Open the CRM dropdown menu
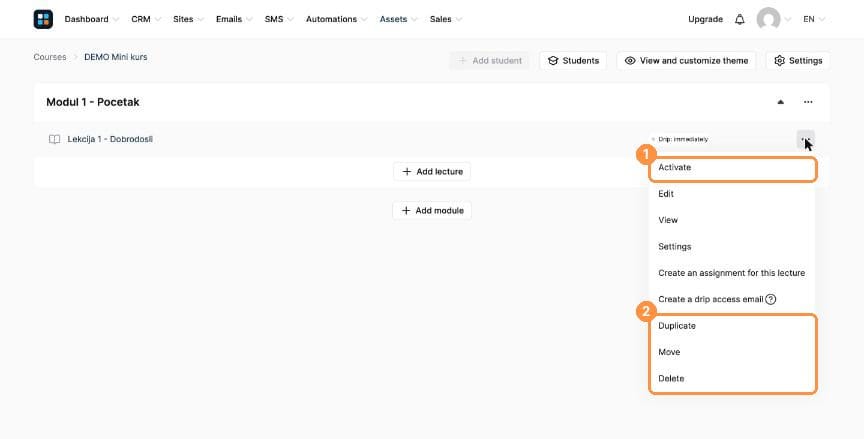 click(146, 19)
